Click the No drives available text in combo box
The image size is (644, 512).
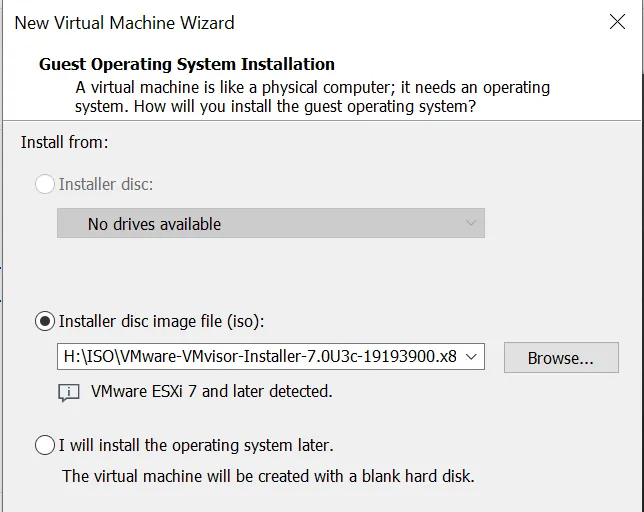(x=154, y=224)
